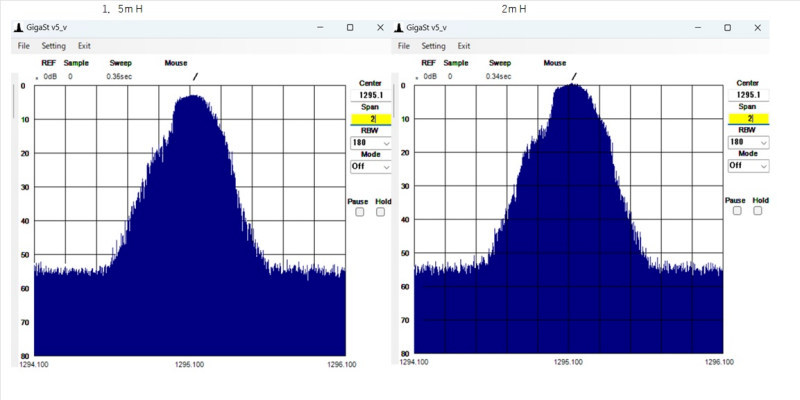Tick the Hold checkbox in right window
The height and width of the screenshot is (400, 800).
[x=758, y=210]
